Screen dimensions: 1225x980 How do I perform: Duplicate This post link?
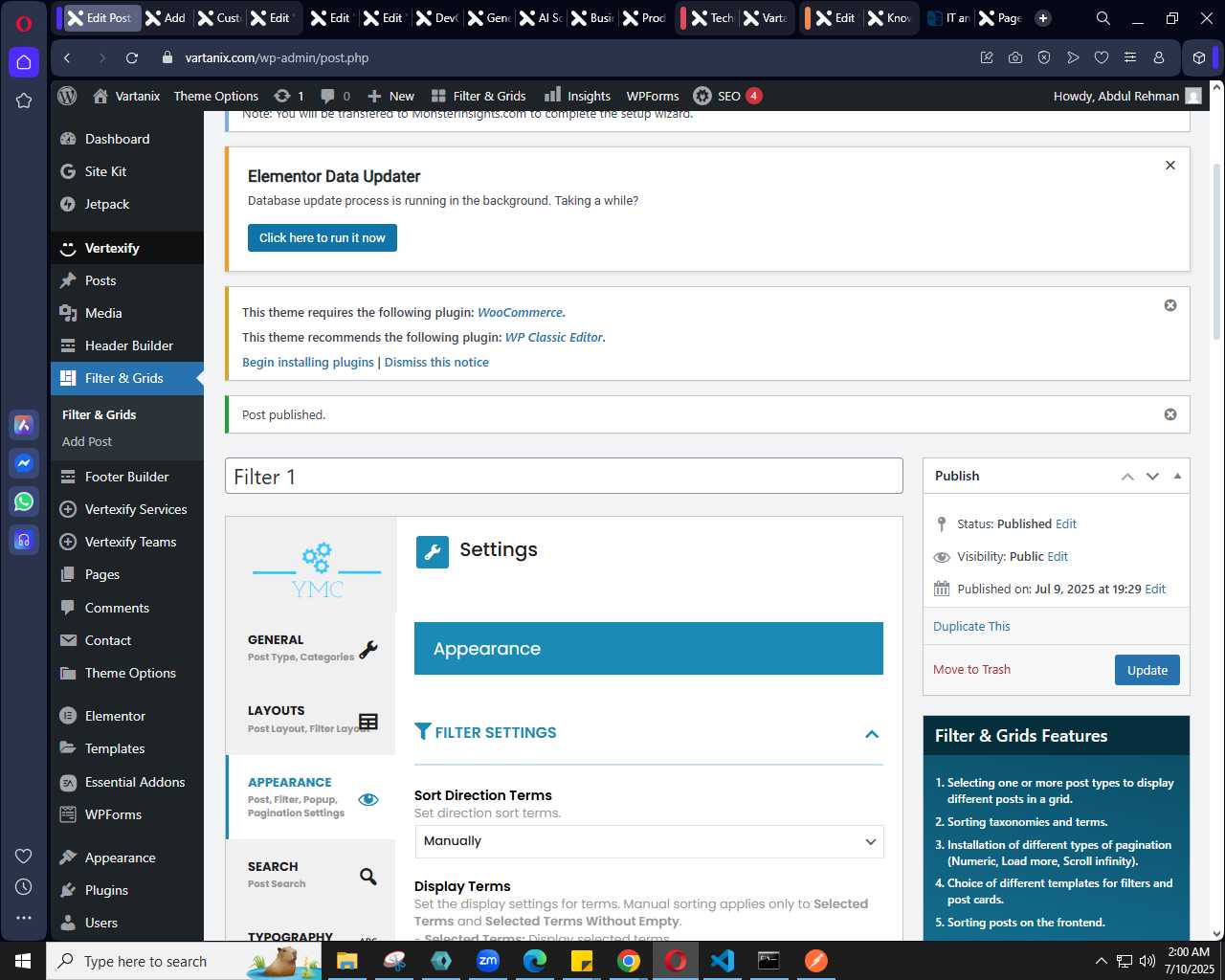point(971,626)
